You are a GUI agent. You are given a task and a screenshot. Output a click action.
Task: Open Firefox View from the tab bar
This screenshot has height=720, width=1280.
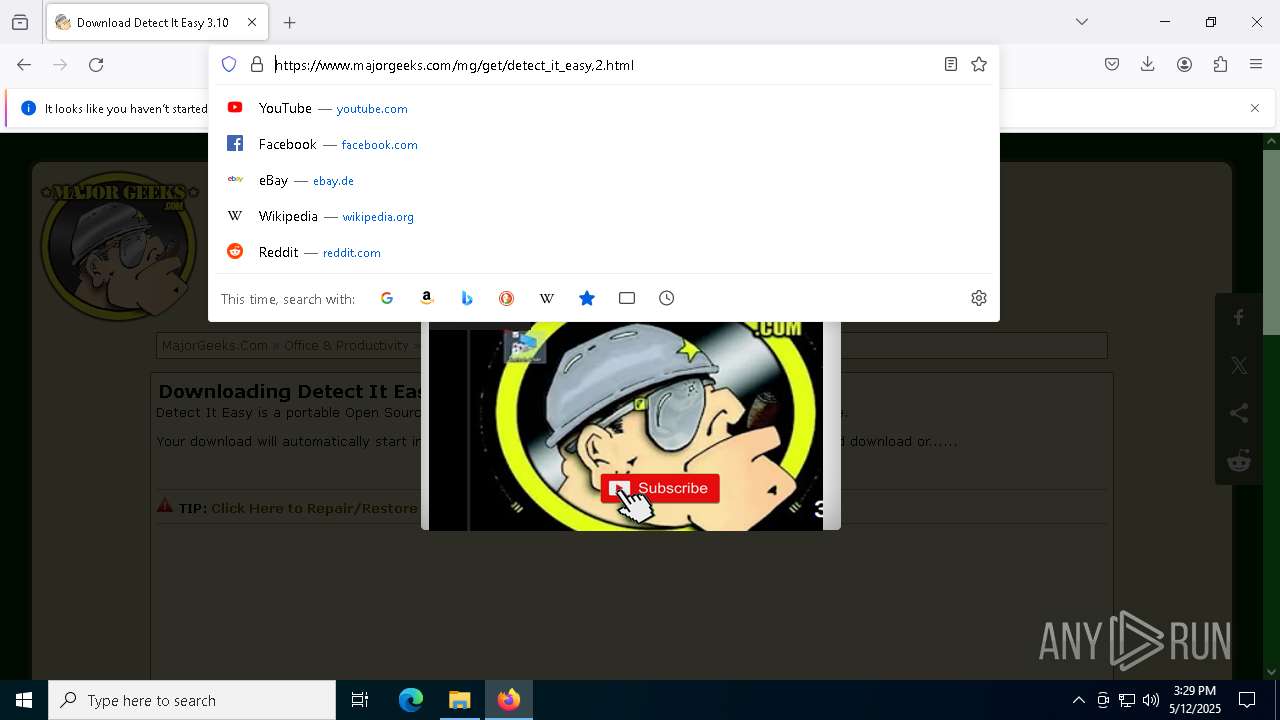click(x=20, y=22)
